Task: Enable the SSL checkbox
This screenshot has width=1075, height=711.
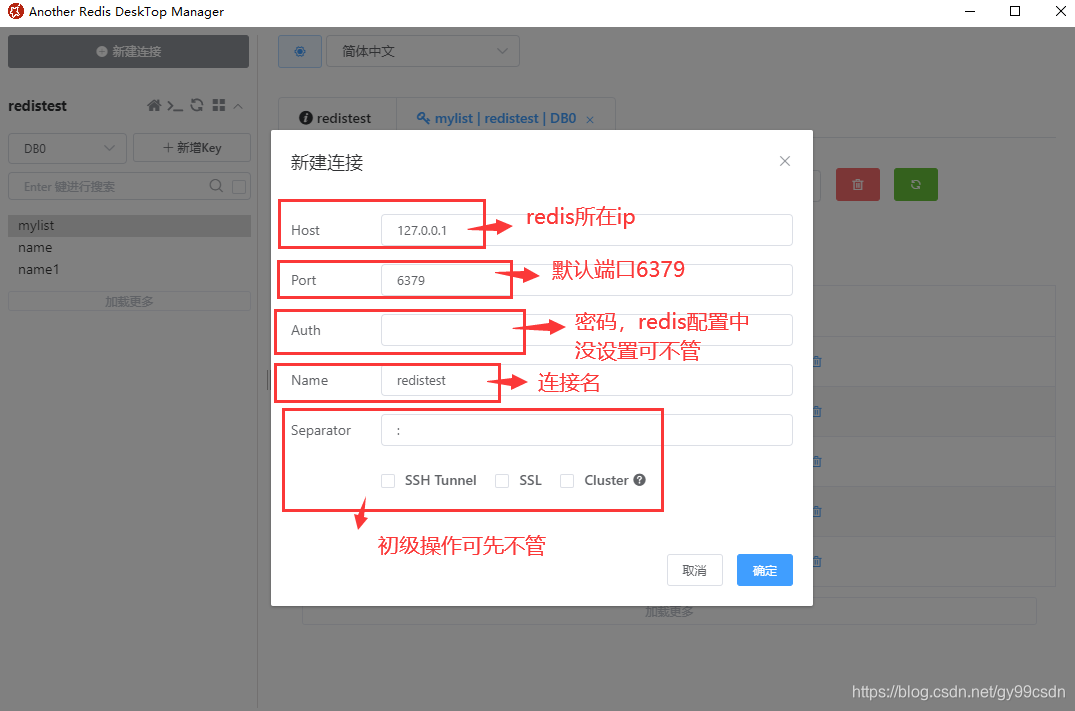Action: 502,481
